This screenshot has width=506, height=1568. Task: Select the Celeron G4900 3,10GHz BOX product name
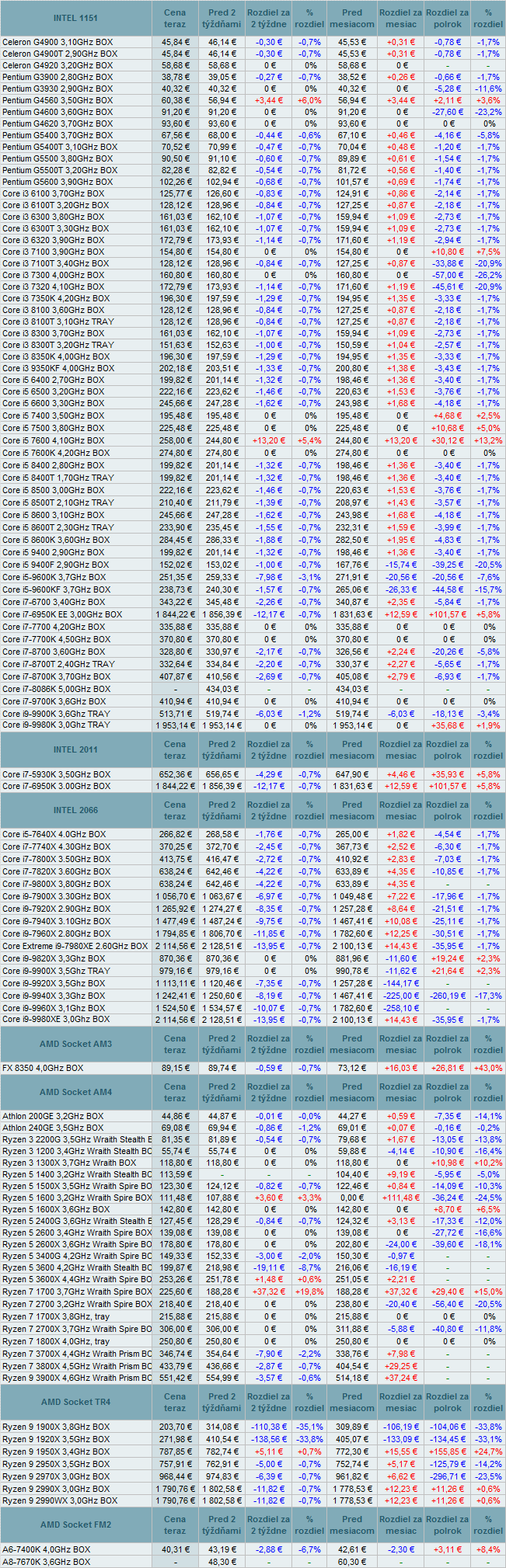tap(58, 42)
